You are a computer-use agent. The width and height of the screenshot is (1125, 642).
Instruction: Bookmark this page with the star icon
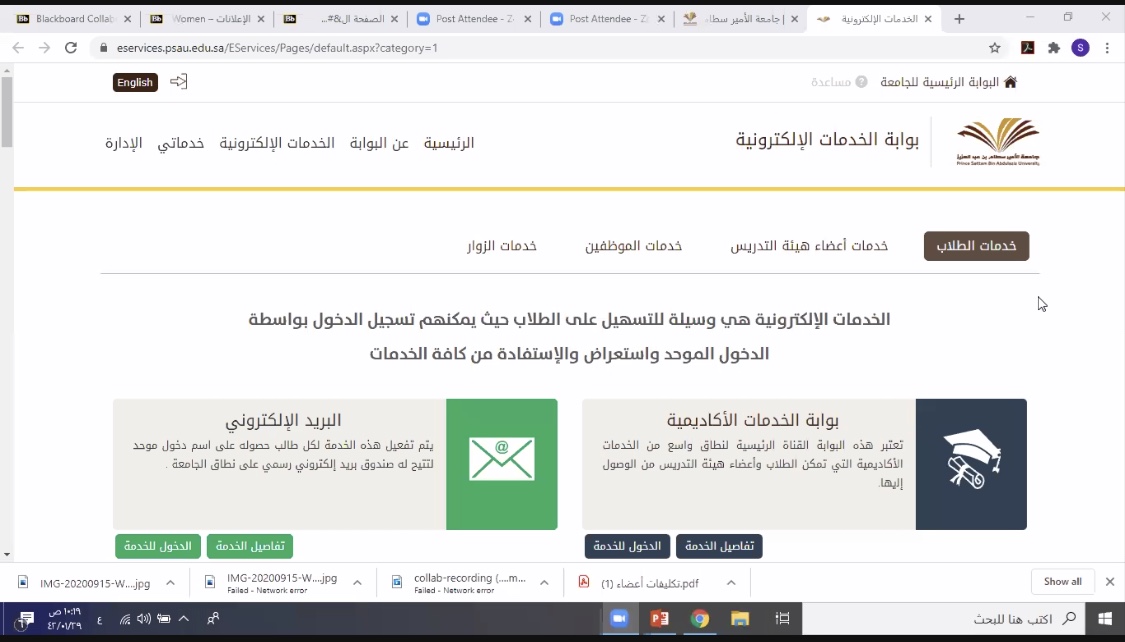click(x=994, y=48)
